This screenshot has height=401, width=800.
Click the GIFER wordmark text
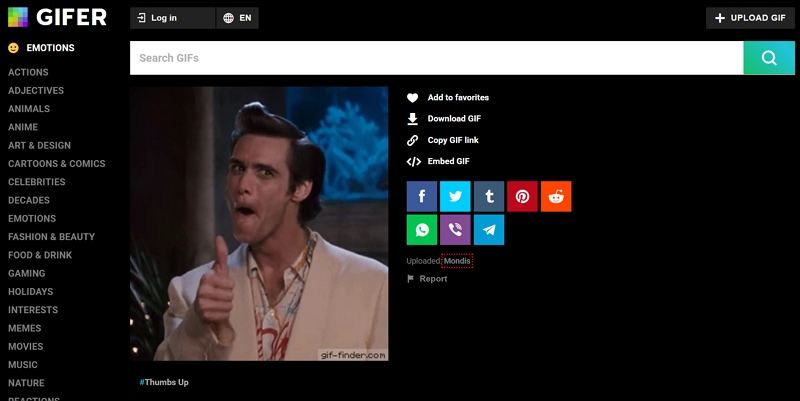[x=71, y=17]
